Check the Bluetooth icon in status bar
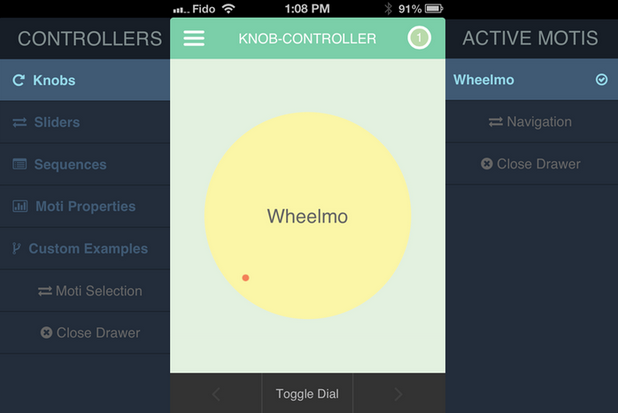618x413 pixels. click(388, 9)
